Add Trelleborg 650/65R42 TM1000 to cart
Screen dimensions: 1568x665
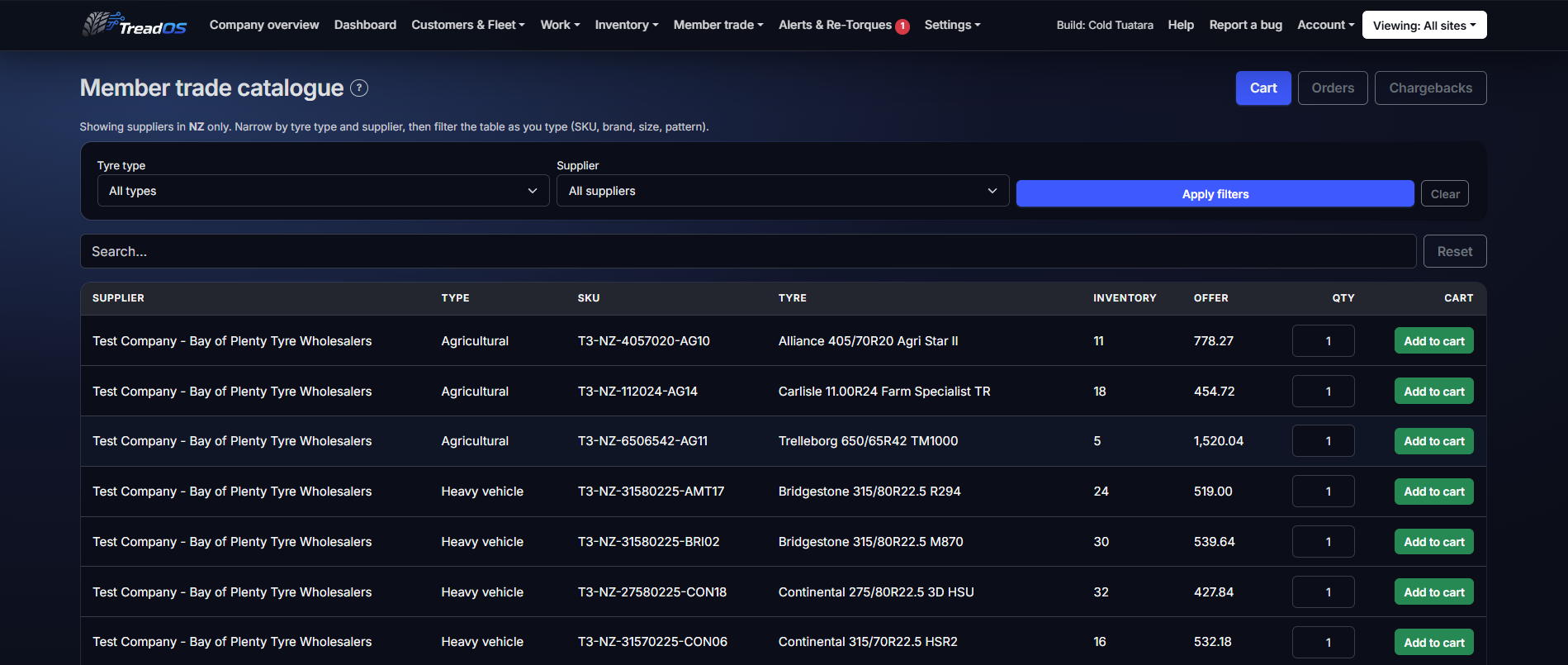[1434, 441]
